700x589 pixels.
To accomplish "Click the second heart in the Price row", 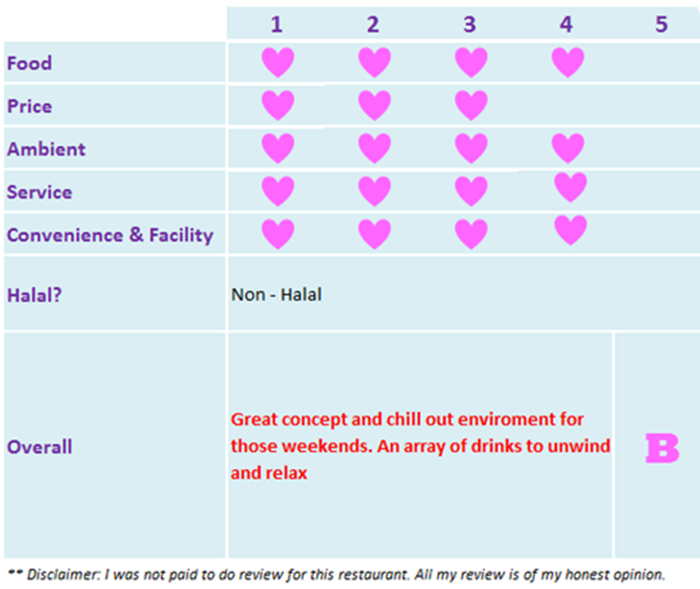I will (x=374, y=105).
